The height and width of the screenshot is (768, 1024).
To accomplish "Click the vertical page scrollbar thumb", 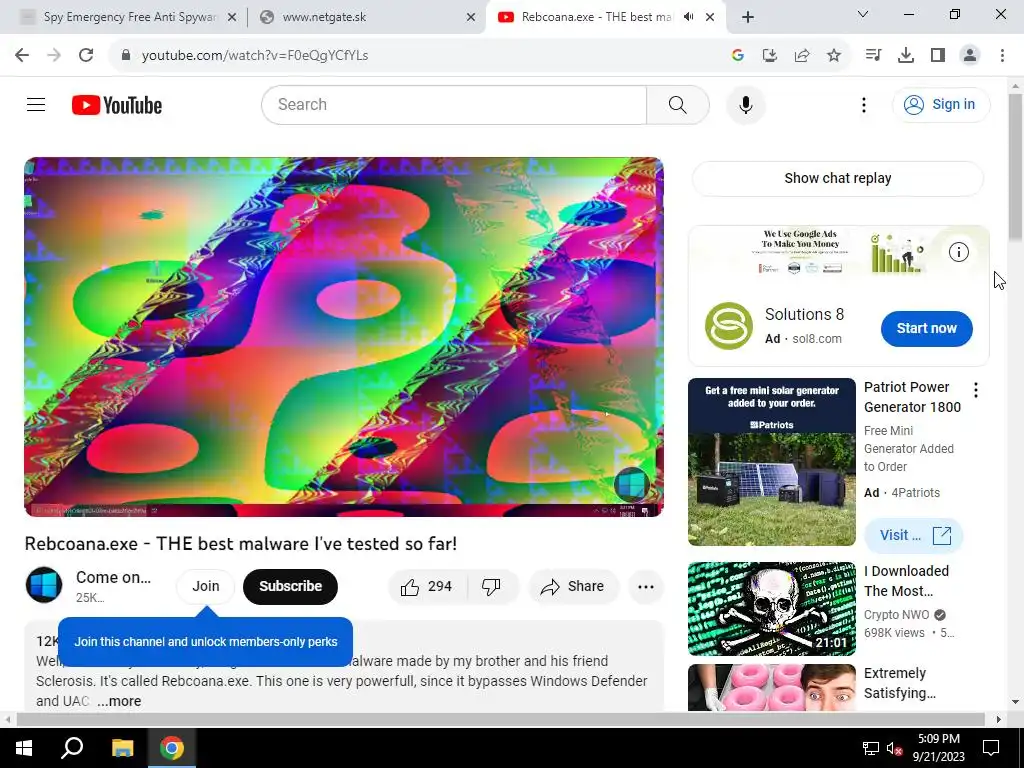I will [1015, 167].
